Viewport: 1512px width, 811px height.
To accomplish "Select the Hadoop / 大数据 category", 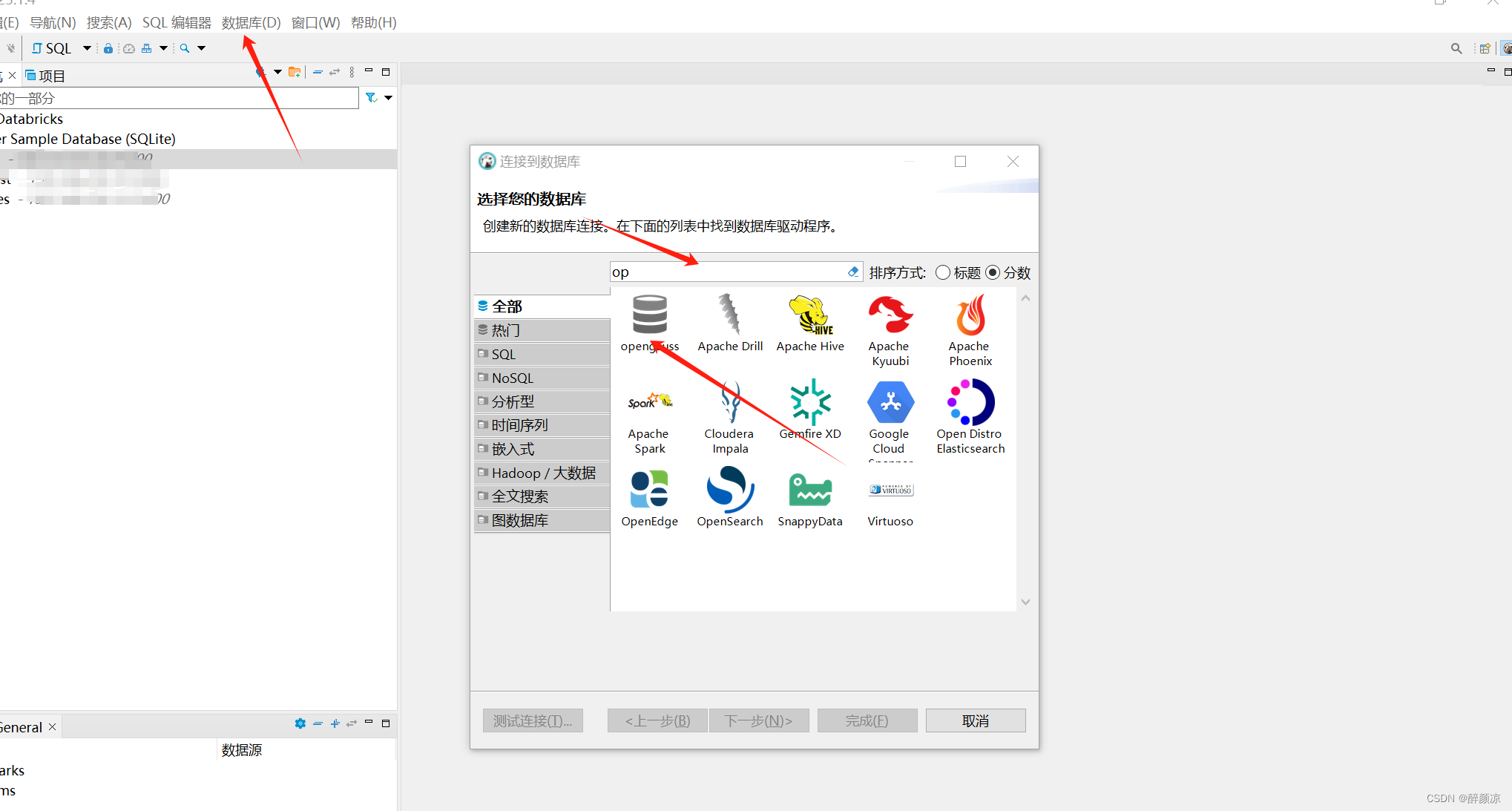I will [542, 473].
